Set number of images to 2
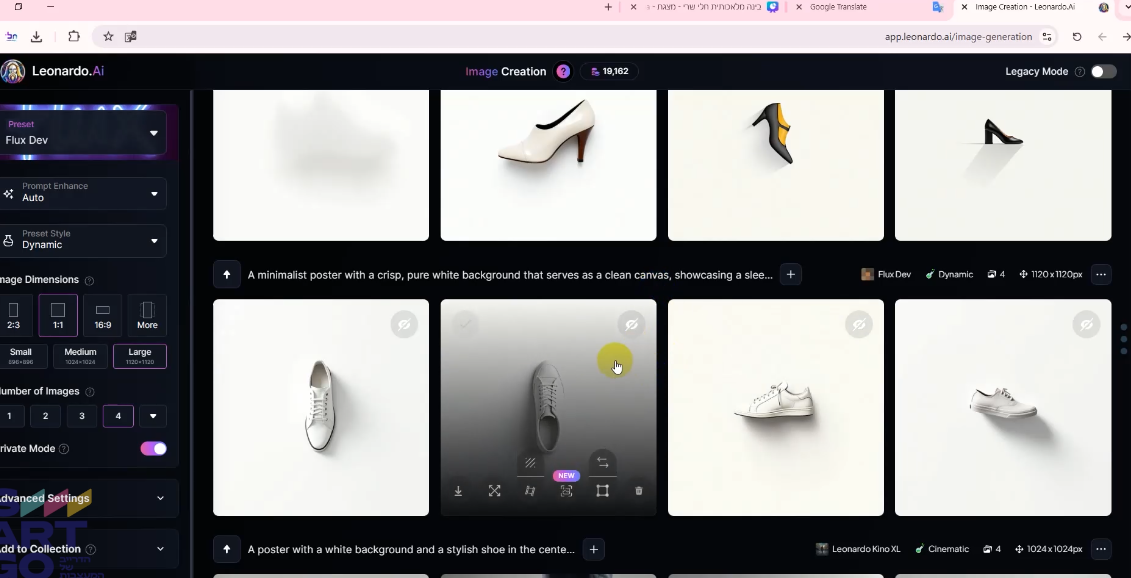 point(45,416)
